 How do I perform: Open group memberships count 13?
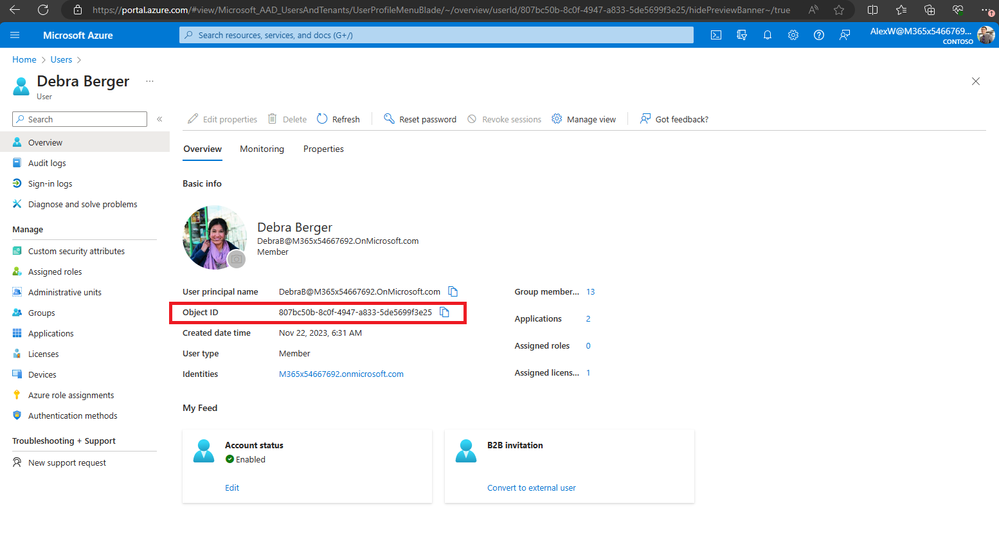(591, 292)
